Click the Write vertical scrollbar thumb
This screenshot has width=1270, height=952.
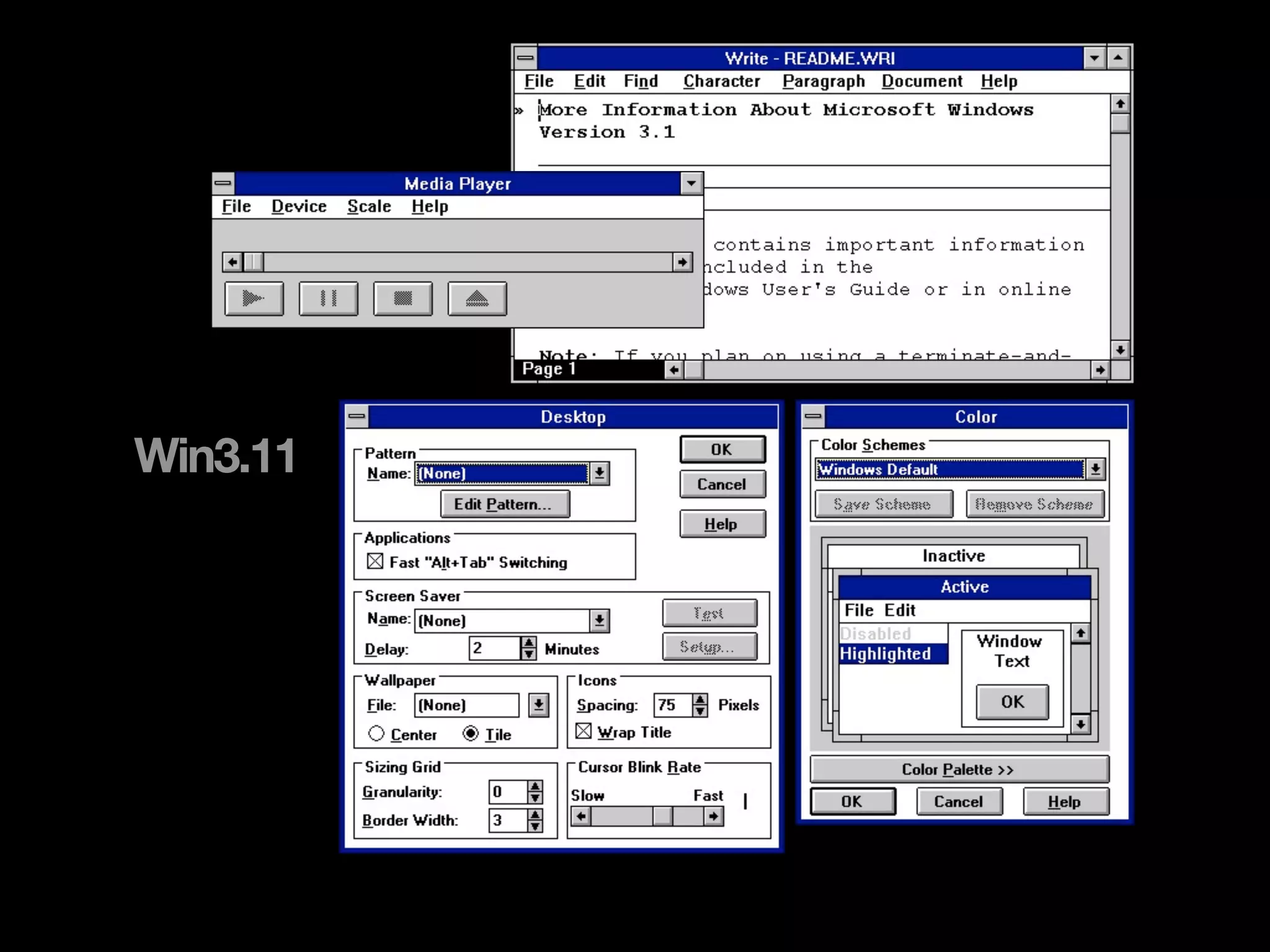(x=1120, y=123)
